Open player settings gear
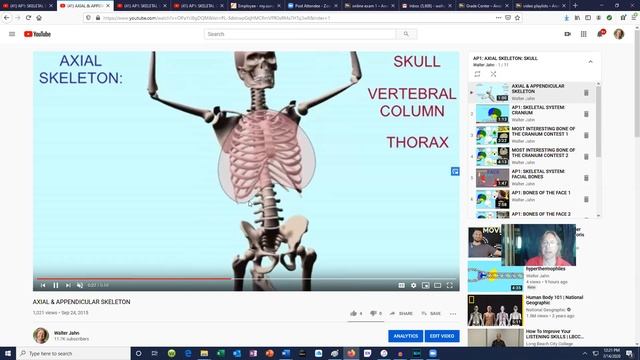Screen dimensions: 640x360 pos(413,285)
